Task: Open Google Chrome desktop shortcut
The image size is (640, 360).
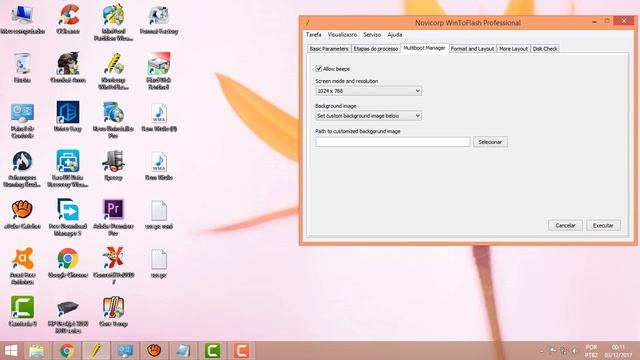Action: (68, 263)
